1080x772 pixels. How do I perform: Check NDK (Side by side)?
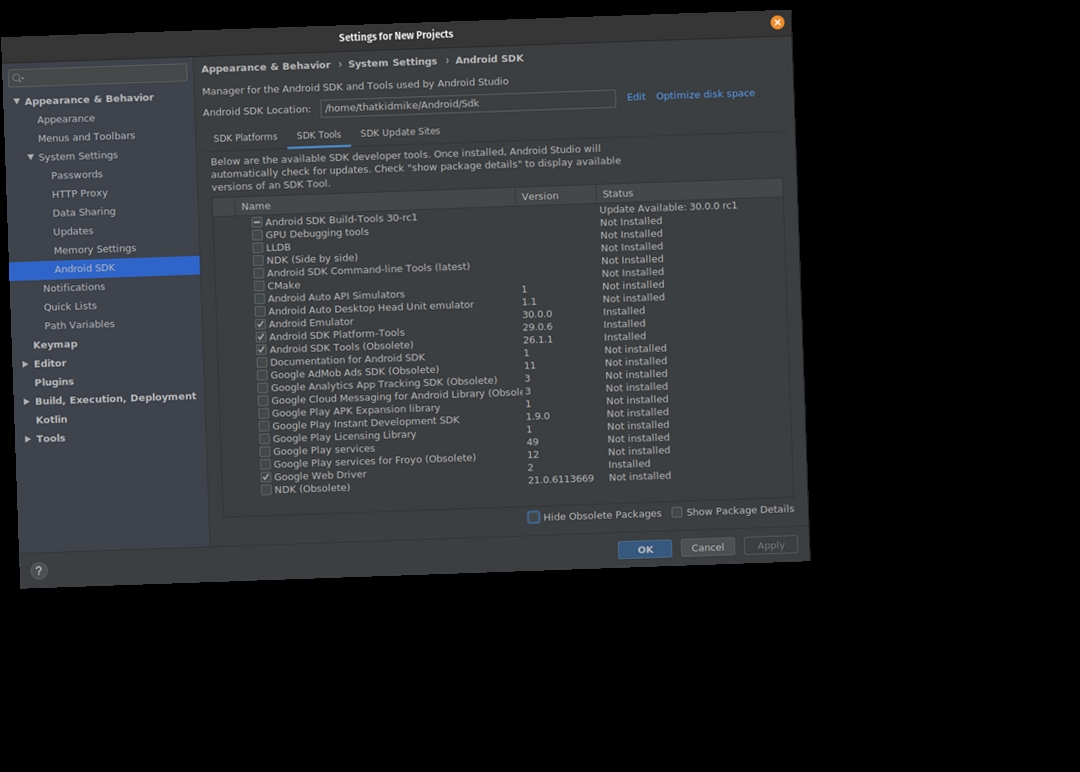[x=257, y=259]
